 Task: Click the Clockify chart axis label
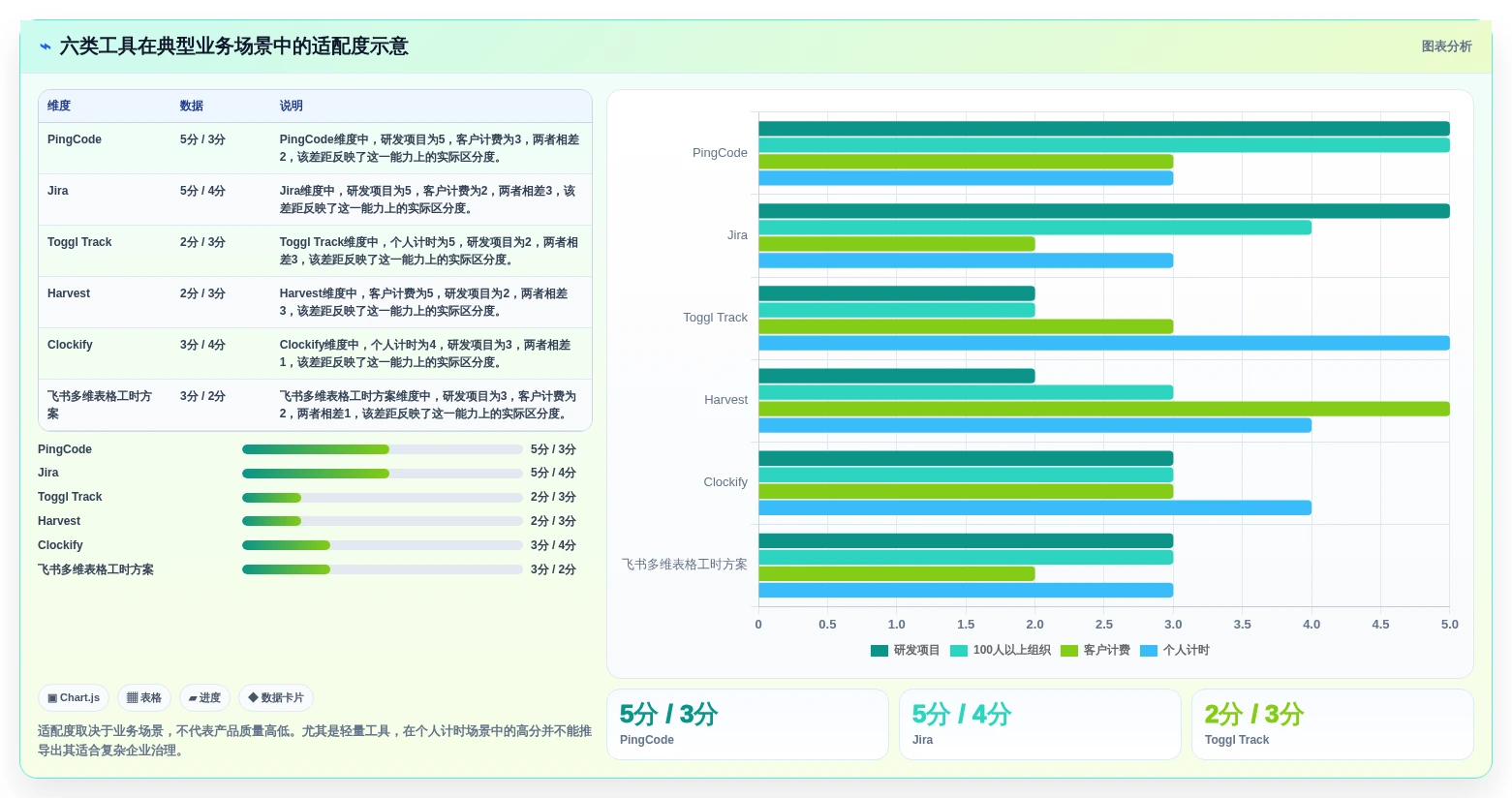click(725, 482)
